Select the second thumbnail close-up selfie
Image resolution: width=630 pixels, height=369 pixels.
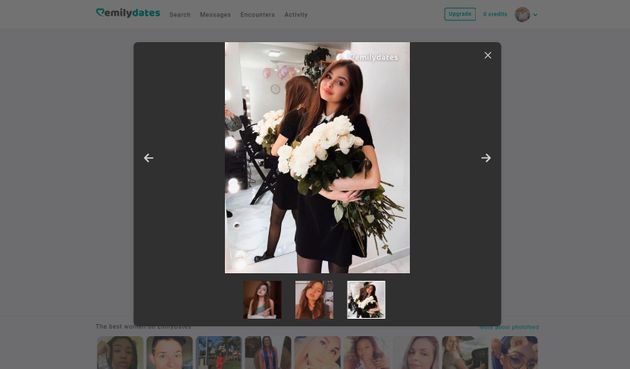(314, 300)
